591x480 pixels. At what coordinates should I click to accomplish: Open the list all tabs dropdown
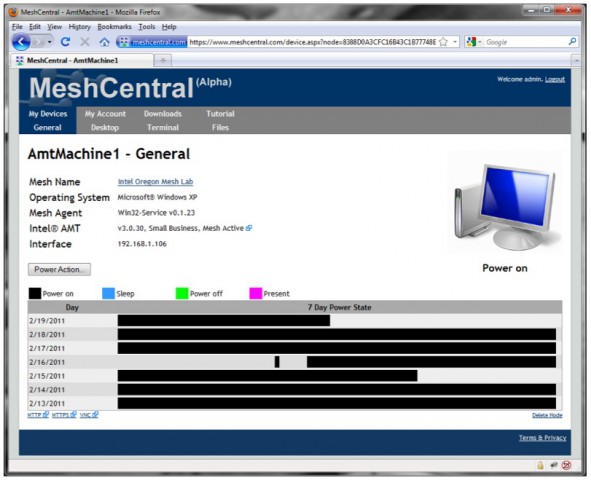click(576, 60)
